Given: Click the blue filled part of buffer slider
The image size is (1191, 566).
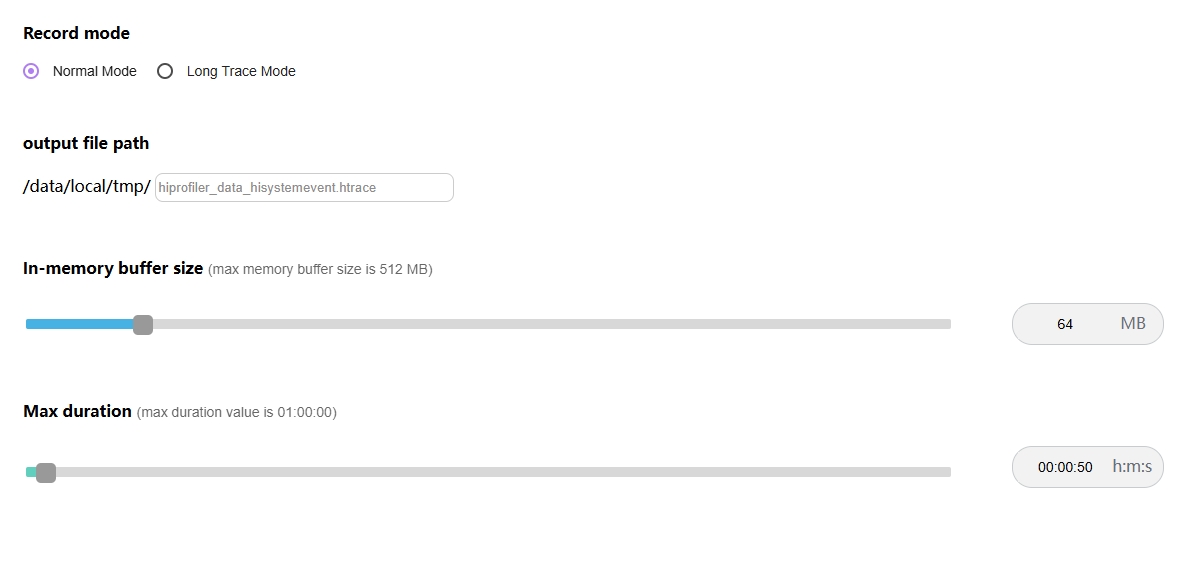Looking at the screenshot, I should 80,324.
